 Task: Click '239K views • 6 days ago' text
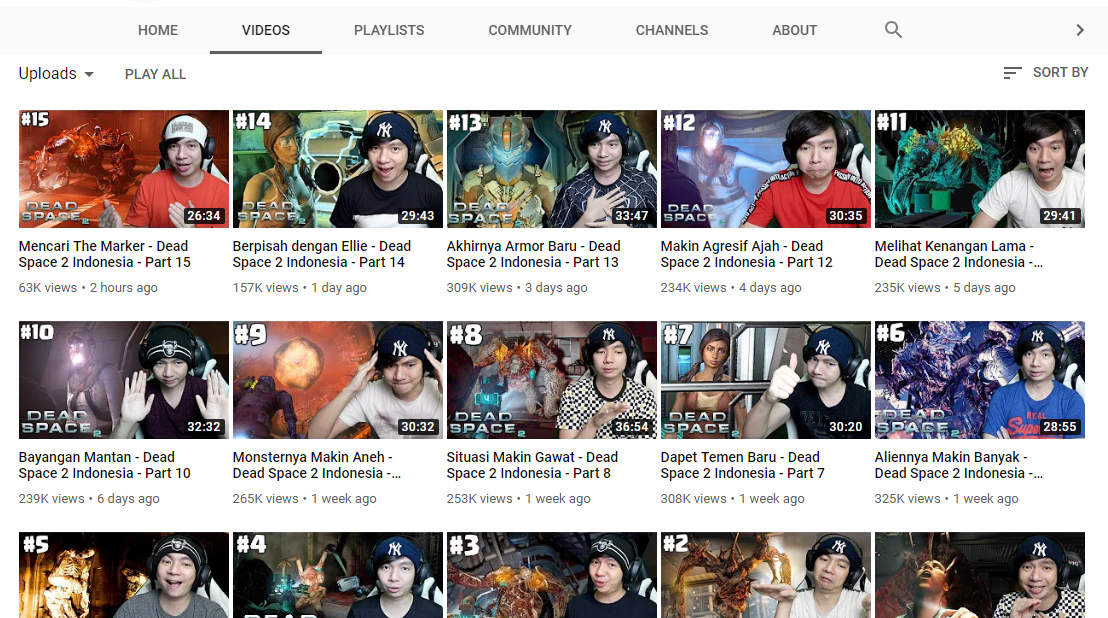tap(89, 499)
